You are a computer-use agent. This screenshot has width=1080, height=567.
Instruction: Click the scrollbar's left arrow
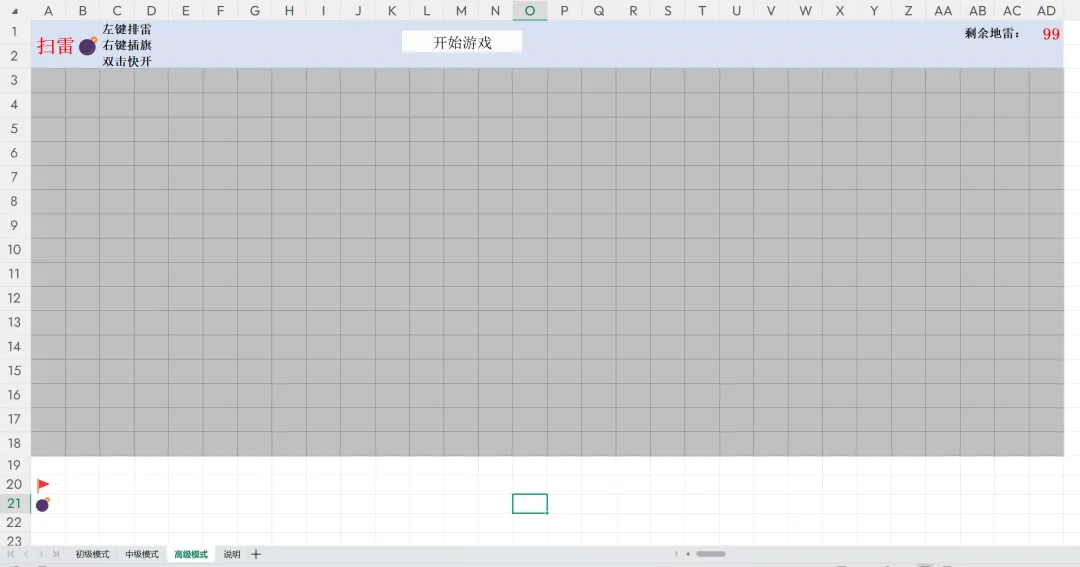coord(687,554)
